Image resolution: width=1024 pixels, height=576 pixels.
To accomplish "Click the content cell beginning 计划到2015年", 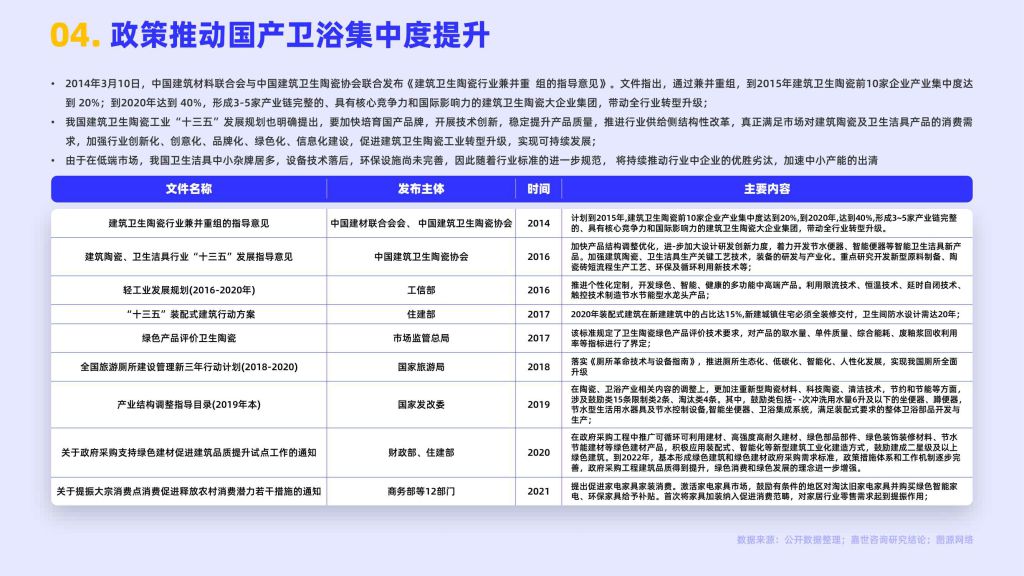I will tap(765, 223).
